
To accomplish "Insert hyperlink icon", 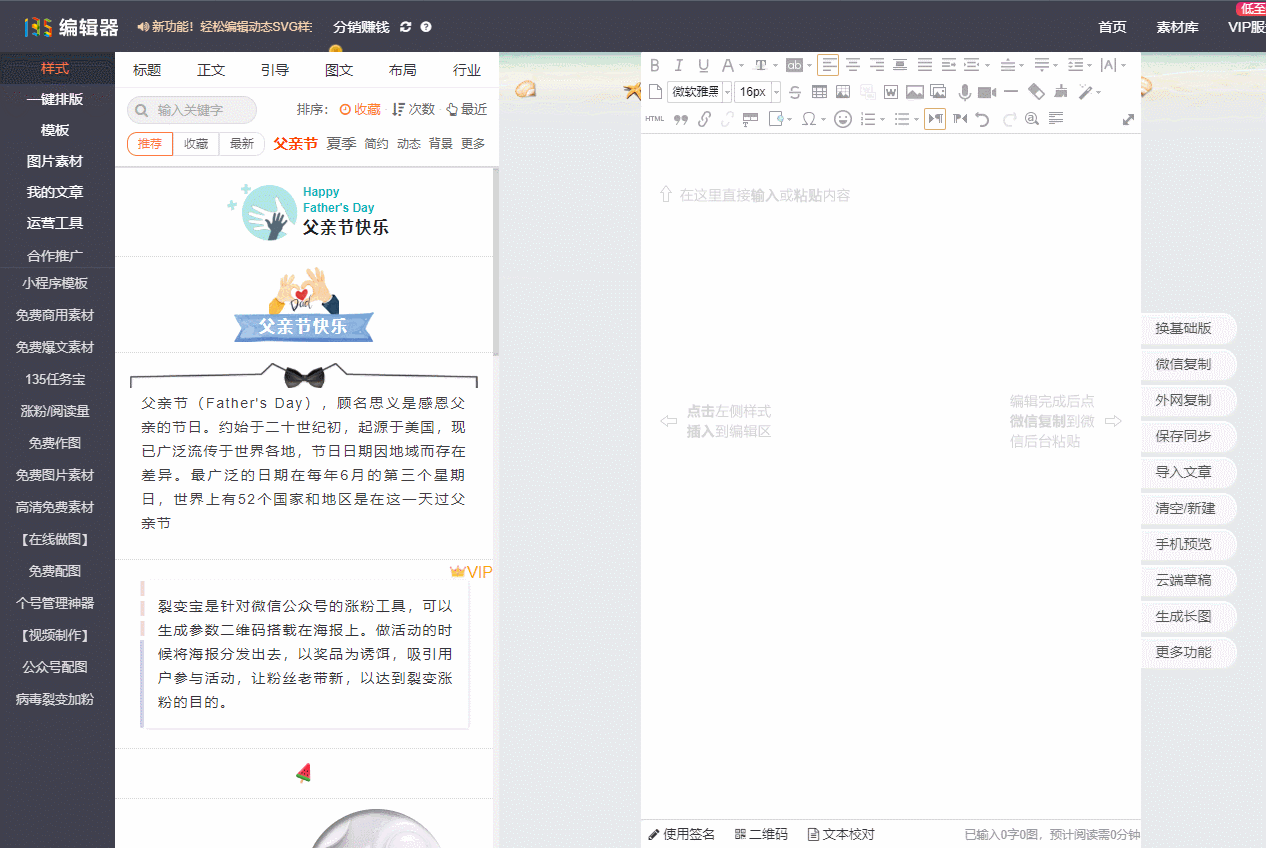I will pyautogui.click(x=704, y=119).
